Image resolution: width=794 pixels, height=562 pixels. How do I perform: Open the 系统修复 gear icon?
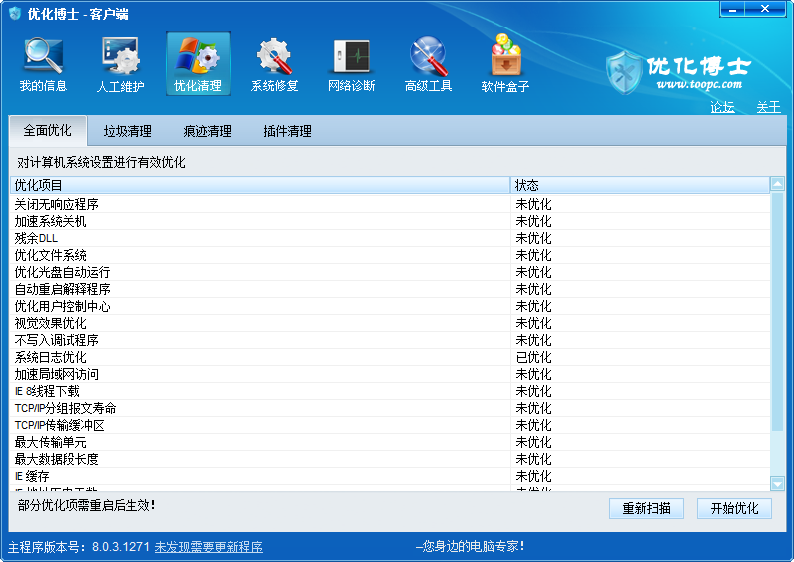tap(274, 64)
